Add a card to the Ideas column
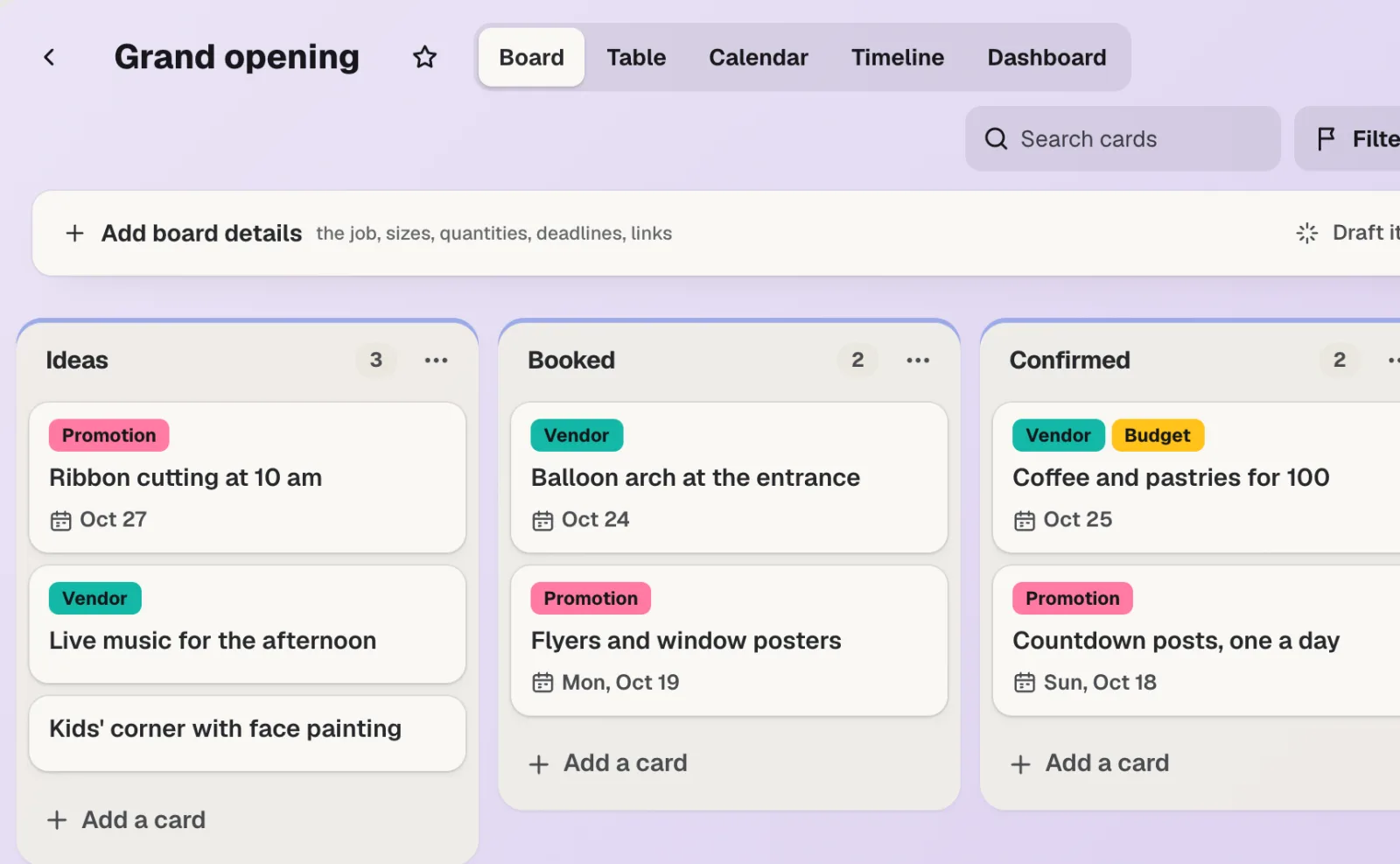This screenshot has width=1400, height=864. 127,820
